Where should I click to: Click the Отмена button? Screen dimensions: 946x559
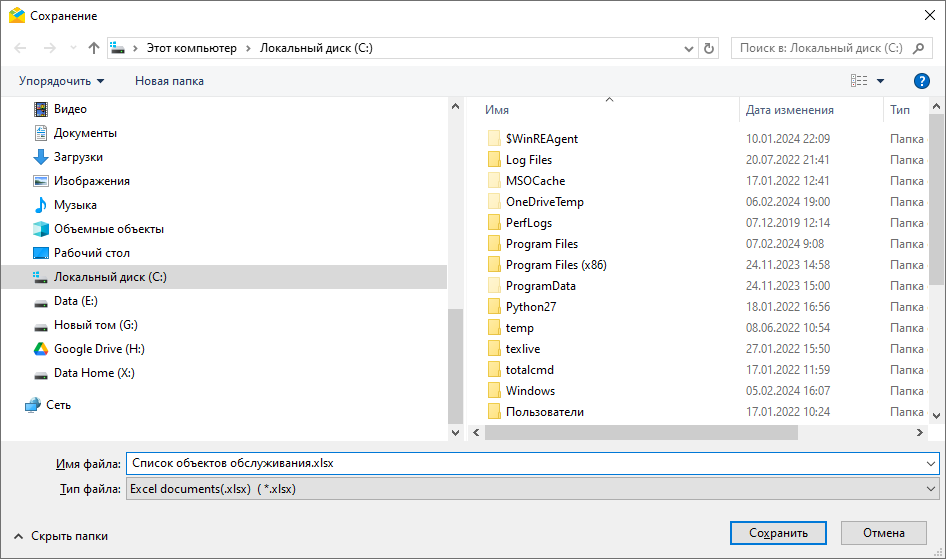pyautogui.click(x=883, y=533)
